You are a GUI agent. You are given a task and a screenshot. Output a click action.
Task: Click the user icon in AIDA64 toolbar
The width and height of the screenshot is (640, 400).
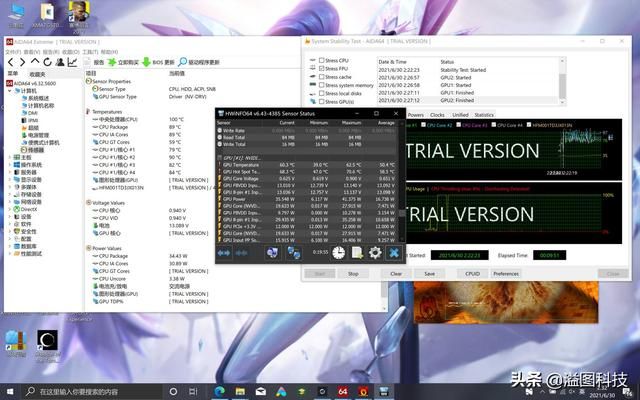60,62
